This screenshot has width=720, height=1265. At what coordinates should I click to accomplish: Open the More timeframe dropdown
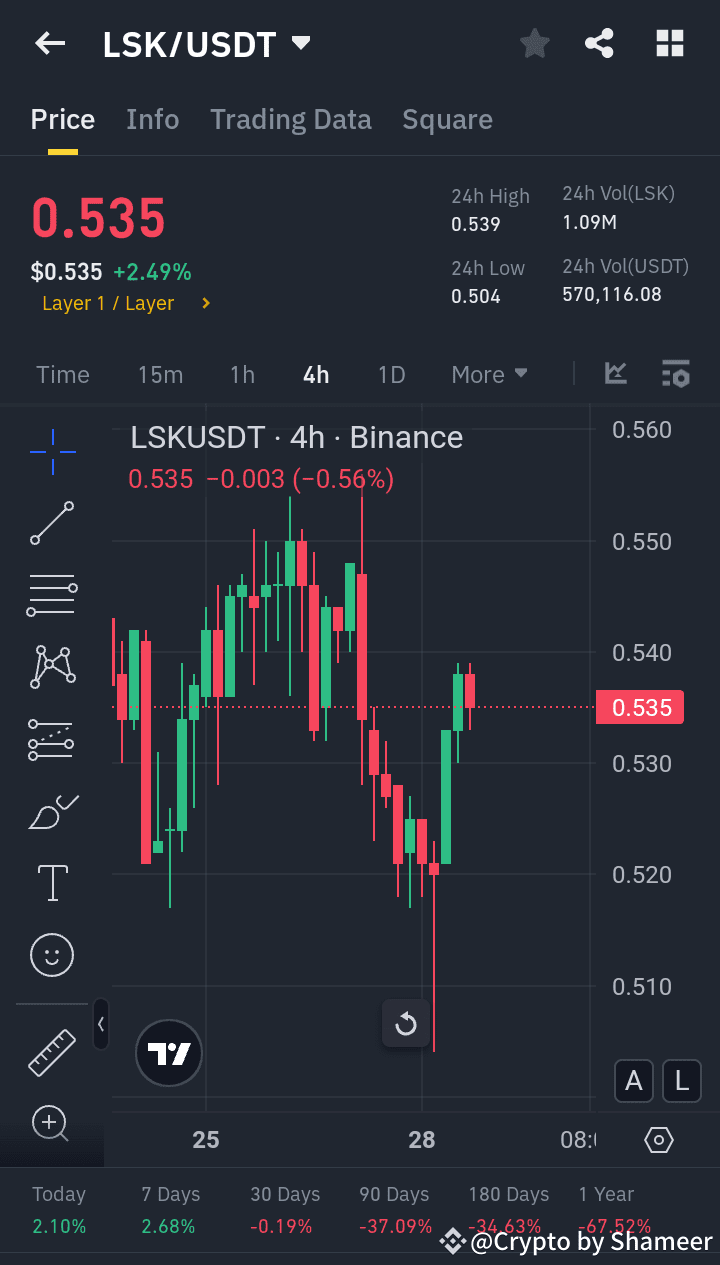pyautogui.click(x=489, y=374)
